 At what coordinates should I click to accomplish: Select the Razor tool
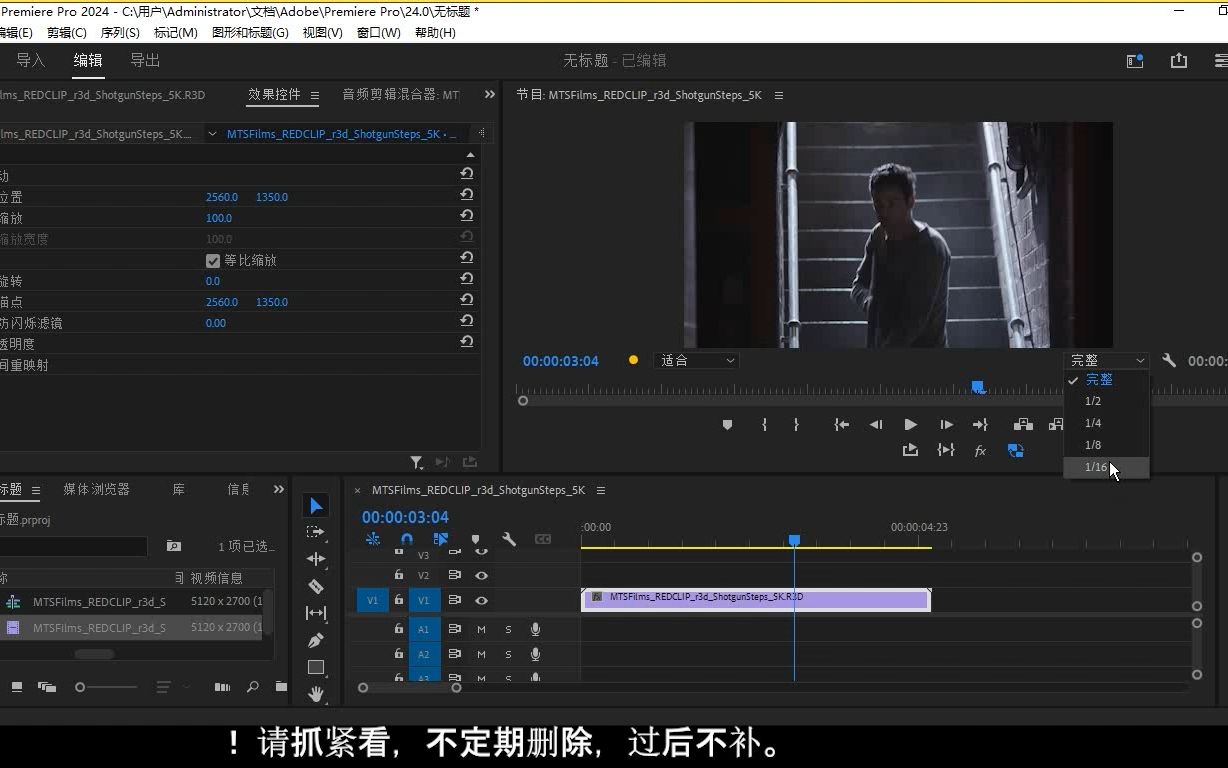click(x=316, y=586)
